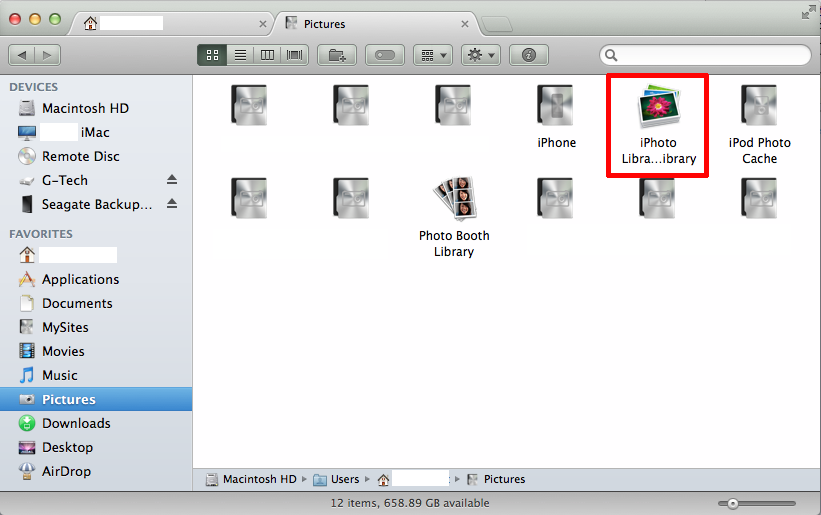Viewport: 821px width, 515px height.
Task: Enter full screen with the corner arrows
Action: (808, 13)
